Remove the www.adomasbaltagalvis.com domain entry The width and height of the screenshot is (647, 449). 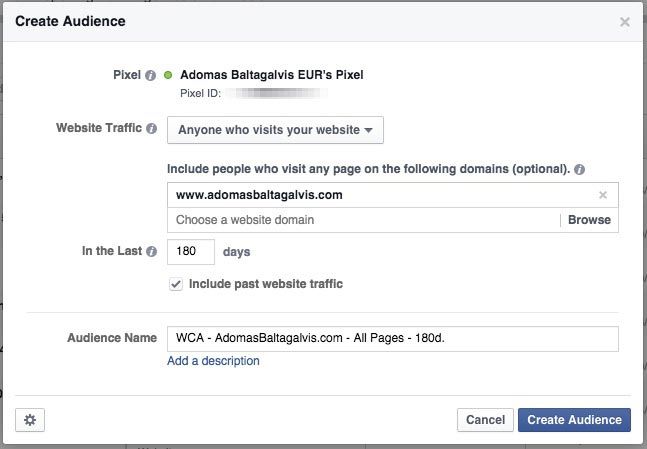point(603,196)
